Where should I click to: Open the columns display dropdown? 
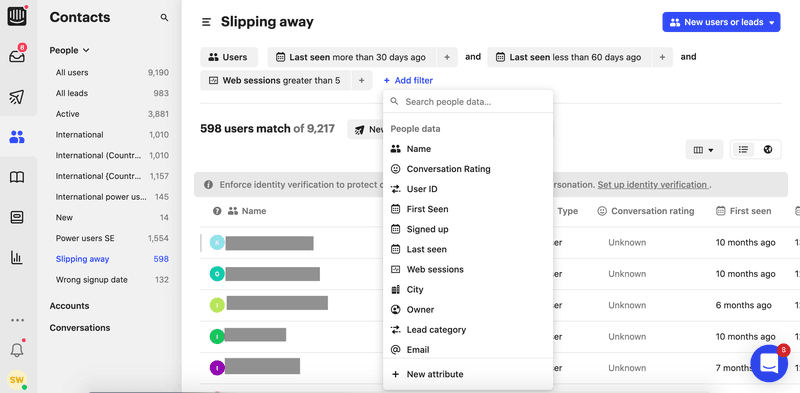click(x=704, y=150)
